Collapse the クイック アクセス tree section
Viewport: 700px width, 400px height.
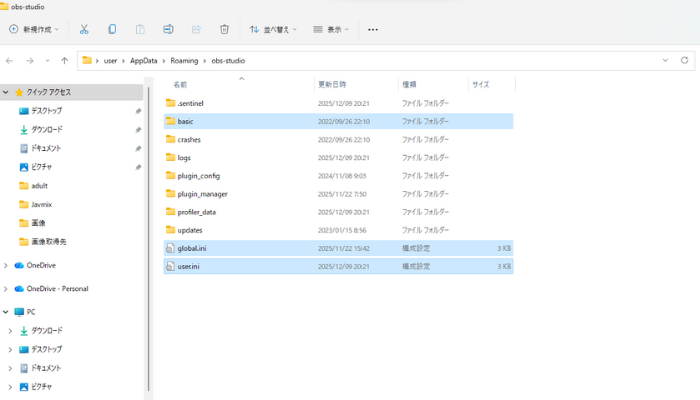(x=6, y=92)
